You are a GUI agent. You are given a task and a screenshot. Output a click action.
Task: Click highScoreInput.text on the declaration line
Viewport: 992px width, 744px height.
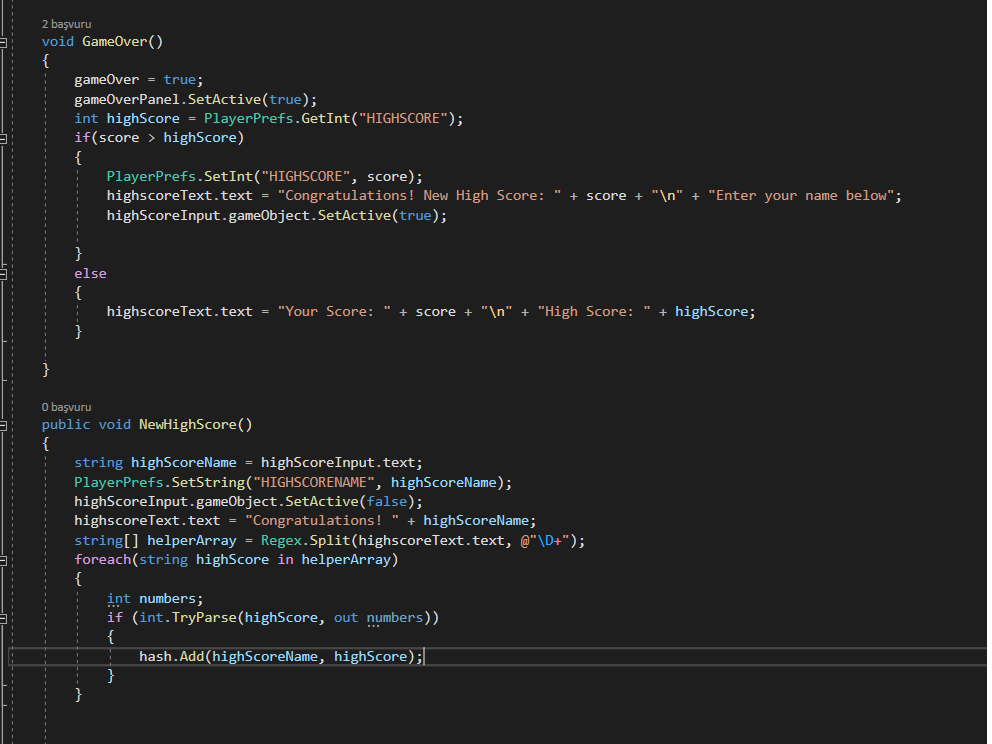tap(338, 463)
